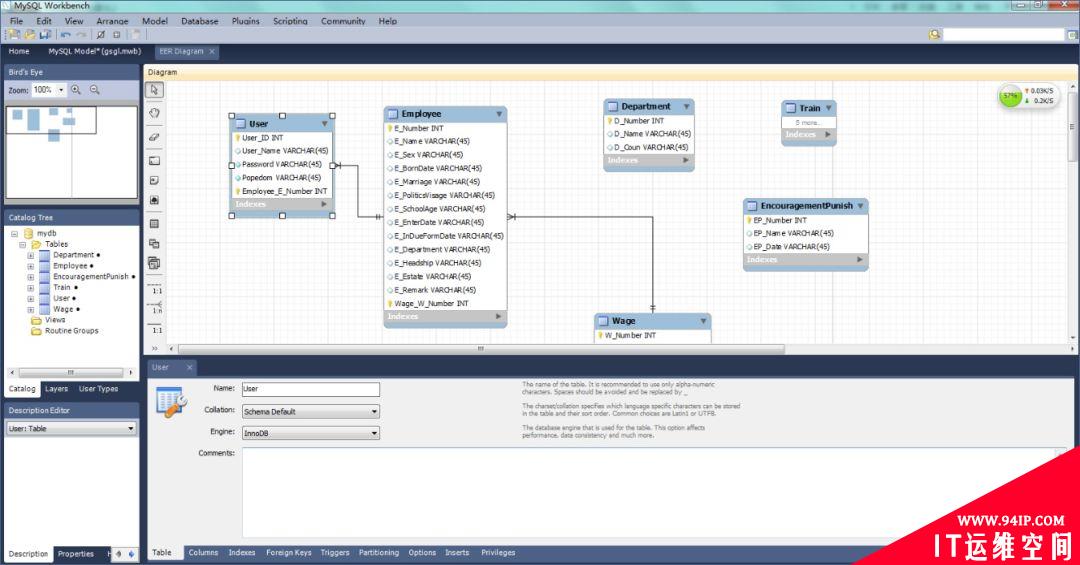Show more palette tools via chevron
The height and width of the screenshot is (565, 1080).
[155, 348]
